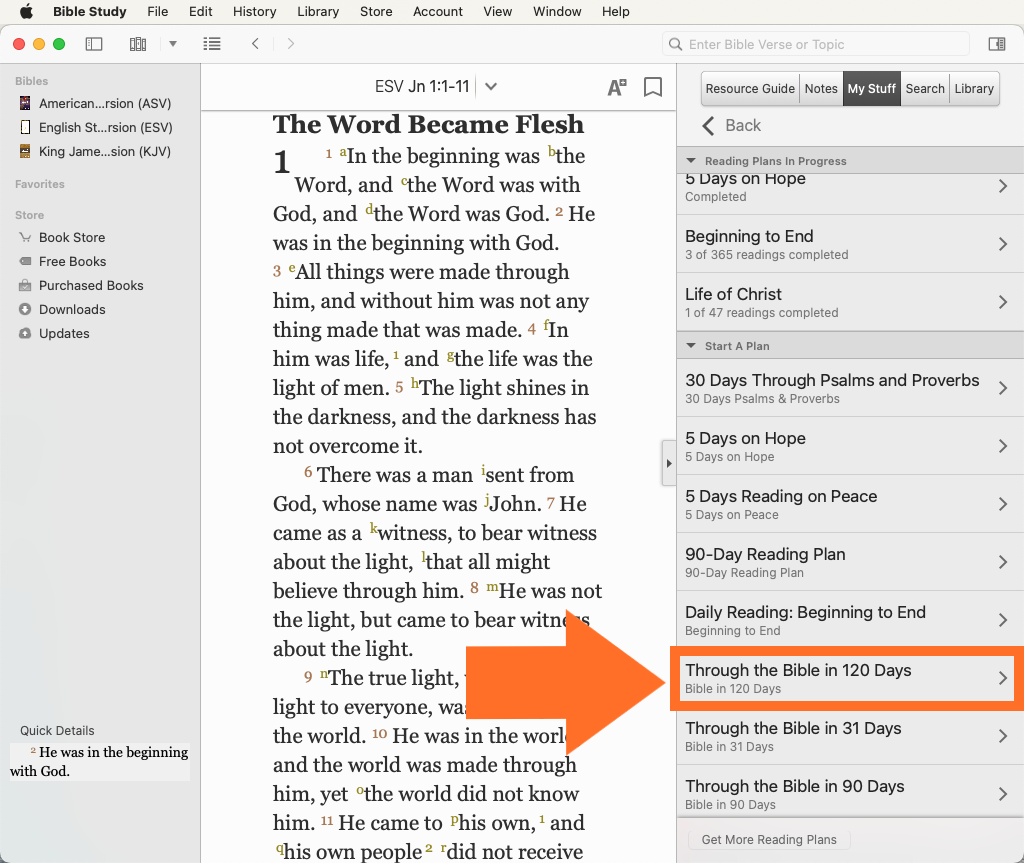The height and width of the screenshot is (863, 1024).
Task: Bookmark the current passage
Action: click(653, 87)
